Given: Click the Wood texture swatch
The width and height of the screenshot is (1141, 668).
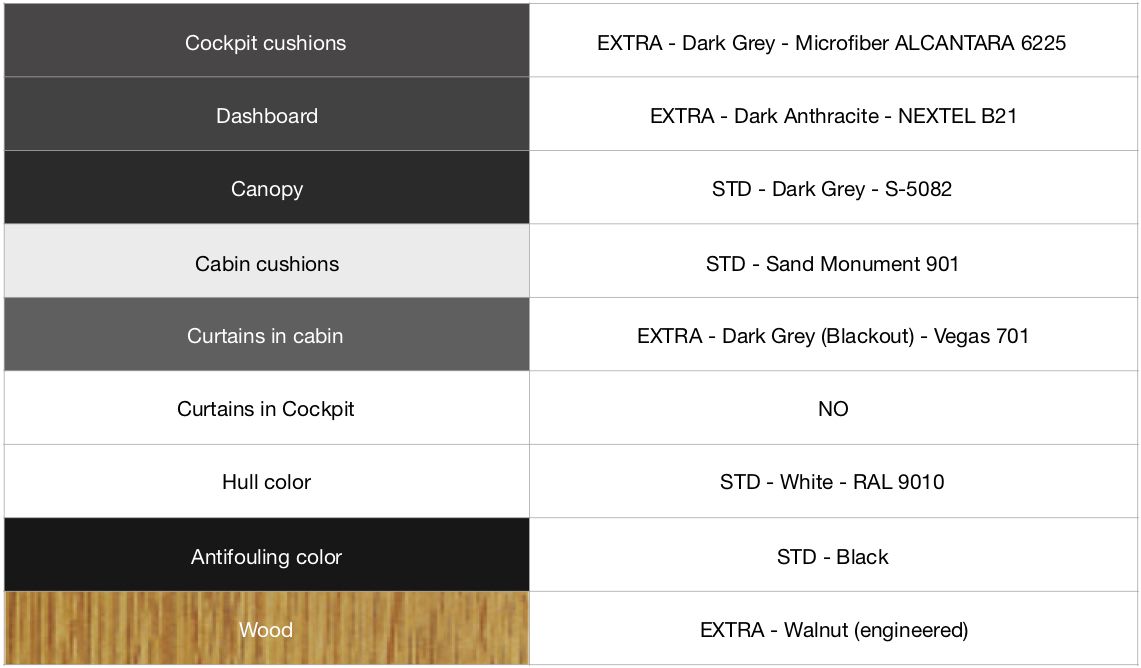Looking at the screenshot, I should pyautogui.click(x=266, y=629).
